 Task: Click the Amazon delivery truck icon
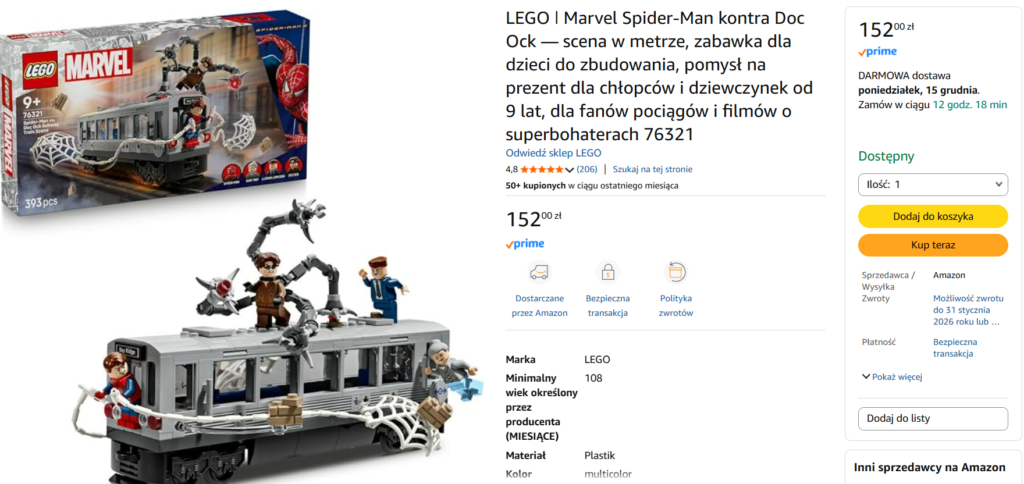tap(539, 272)
